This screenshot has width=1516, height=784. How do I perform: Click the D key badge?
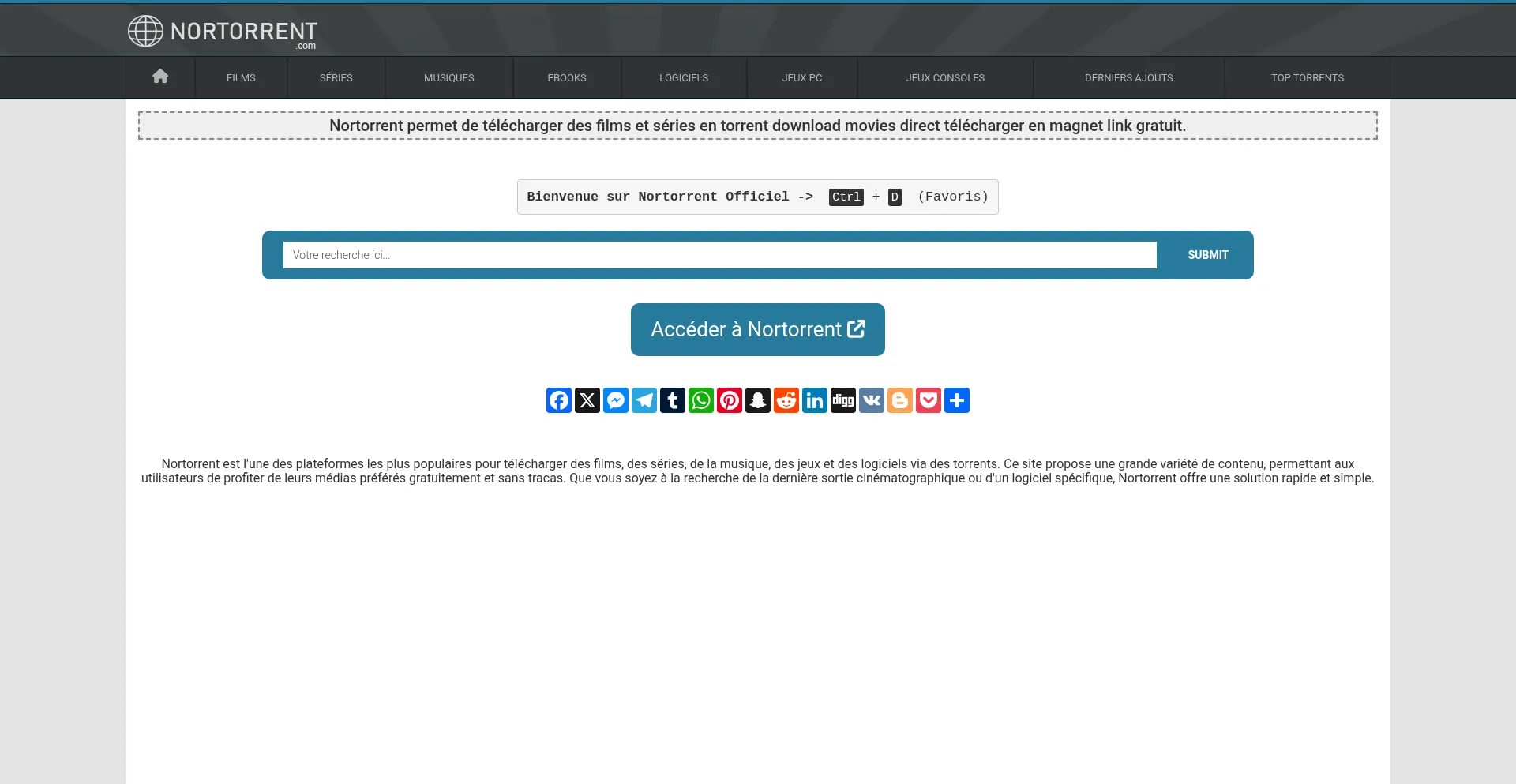click(895, 197)
